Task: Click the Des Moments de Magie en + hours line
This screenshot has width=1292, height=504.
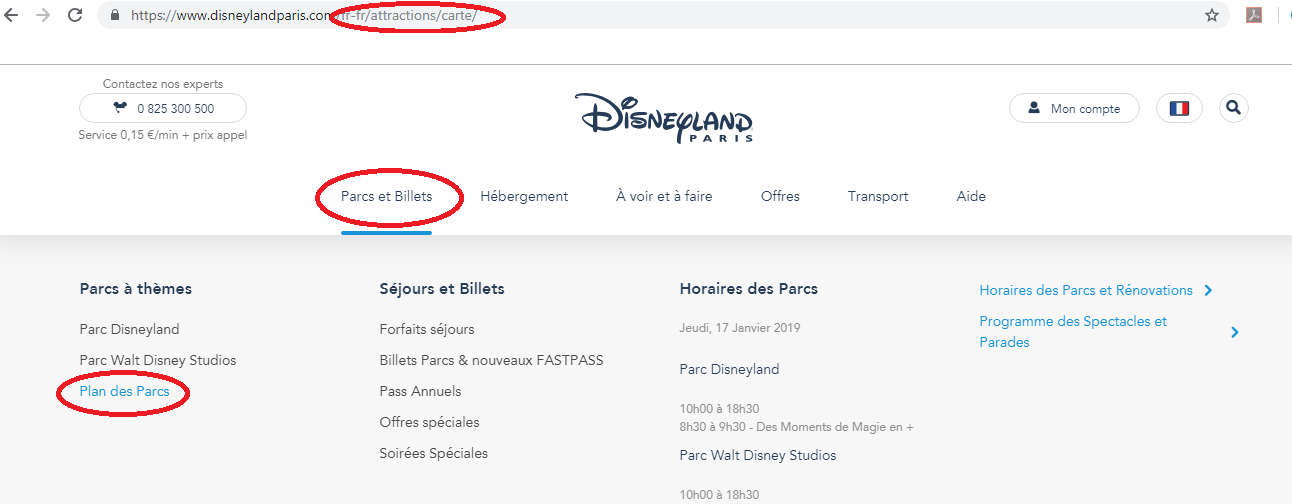Action: 797,427
